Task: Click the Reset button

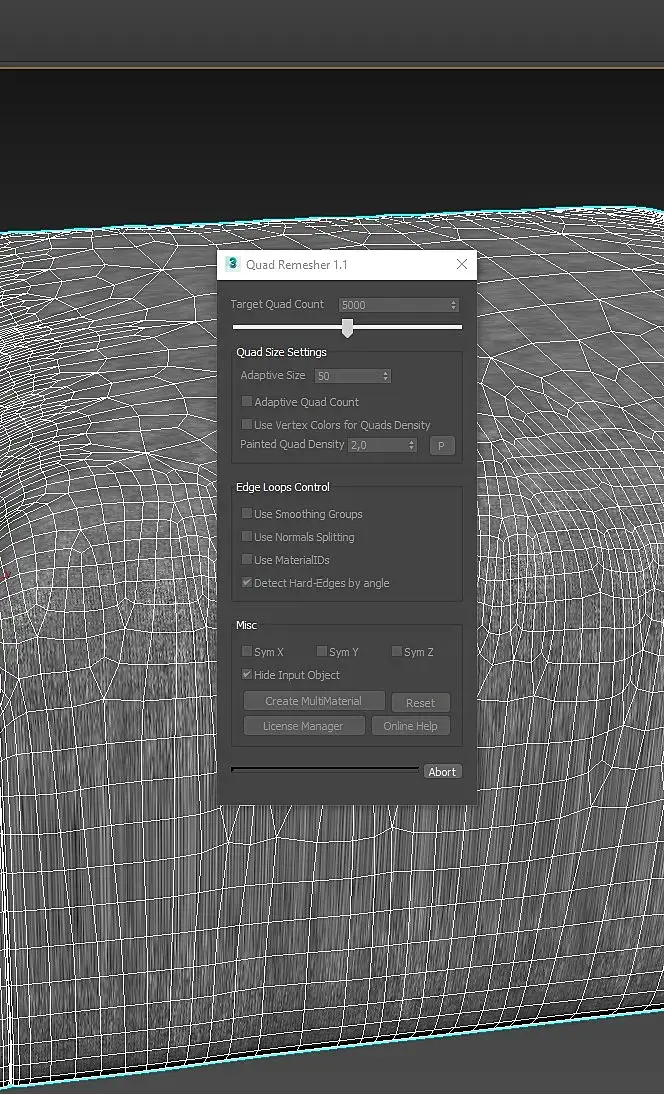Action: click(421, 703)
